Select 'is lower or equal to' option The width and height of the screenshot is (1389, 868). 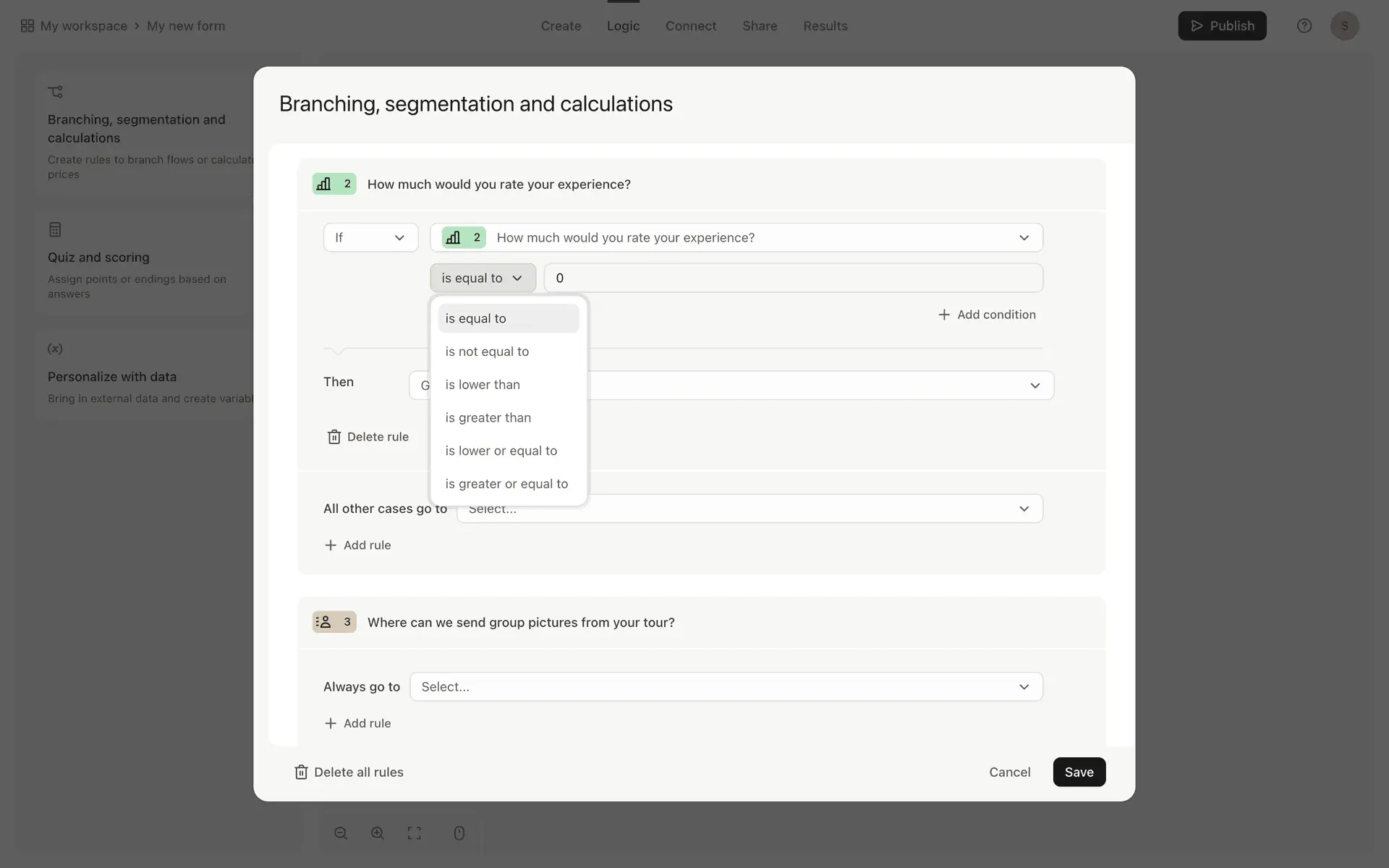point(501,451)
